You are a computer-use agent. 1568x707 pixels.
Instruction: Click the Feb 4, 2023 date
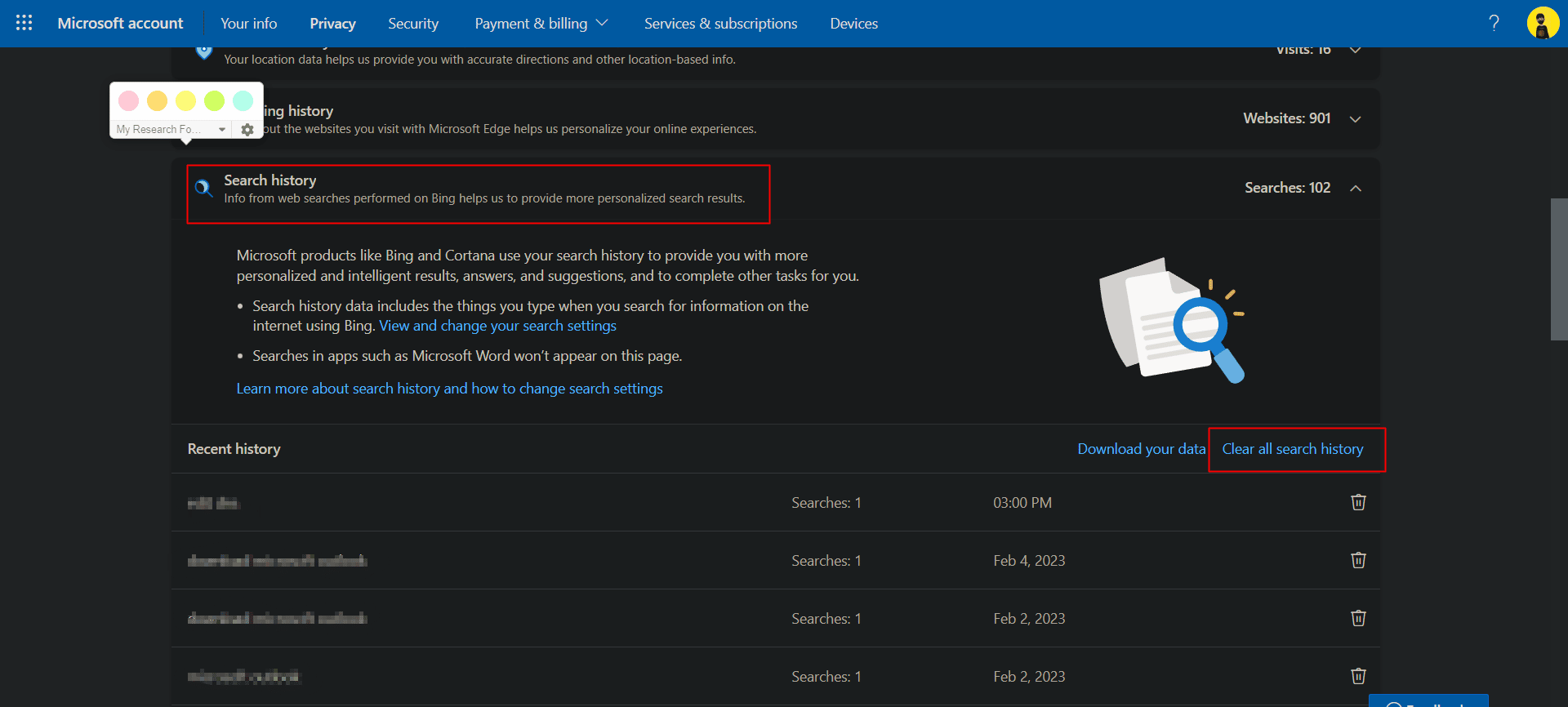coord(1029,561)
